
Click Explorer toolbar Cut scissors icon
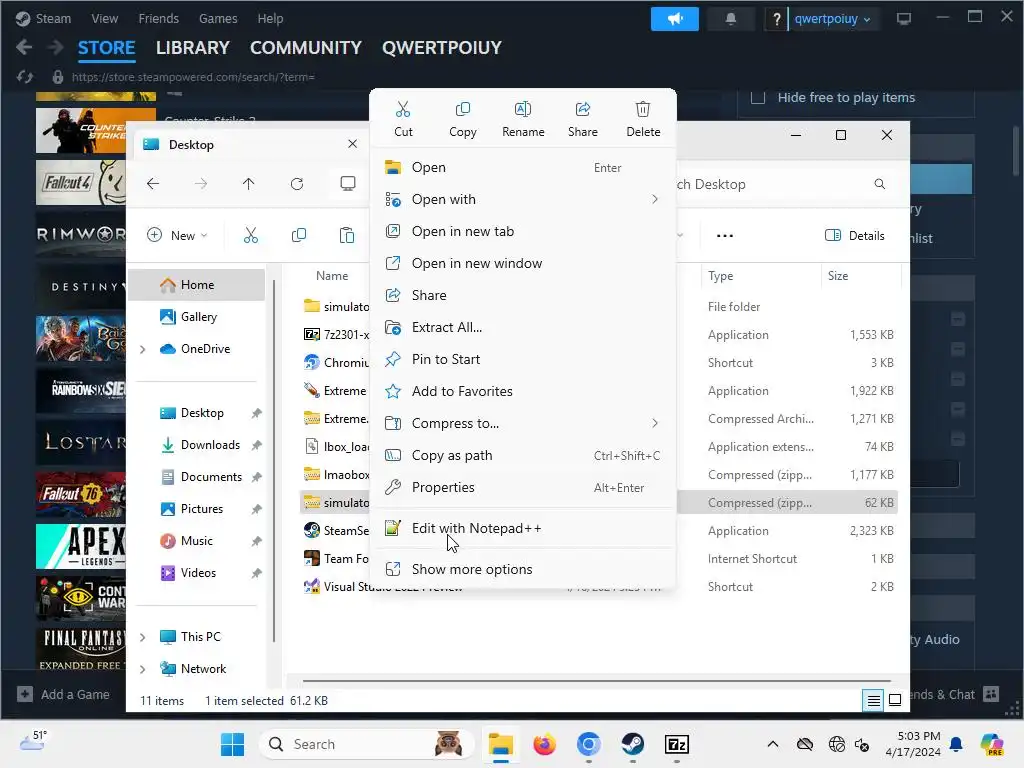[251, 235]
